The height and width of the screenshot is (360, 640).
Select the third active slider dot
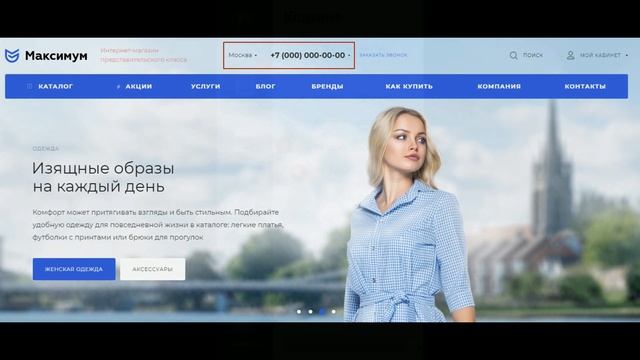click(x=322, y=311)
